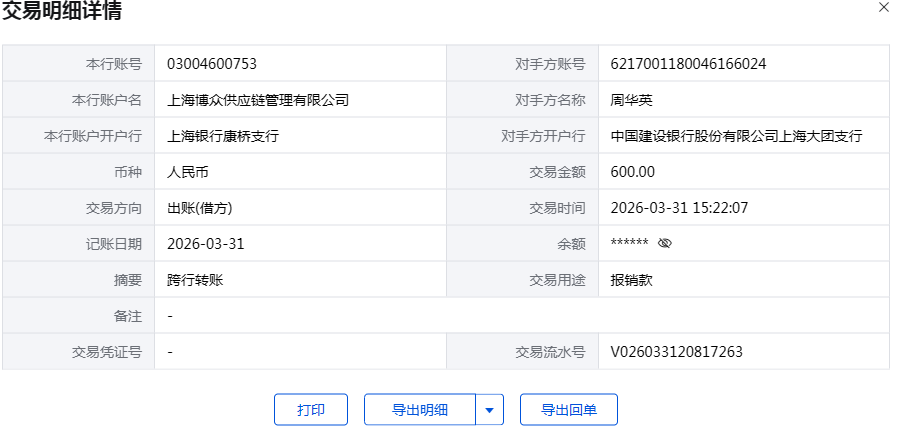The width and height of the screenshot is (899, 445).
Task: Click the 打印 button
Action: coord(311,410)
